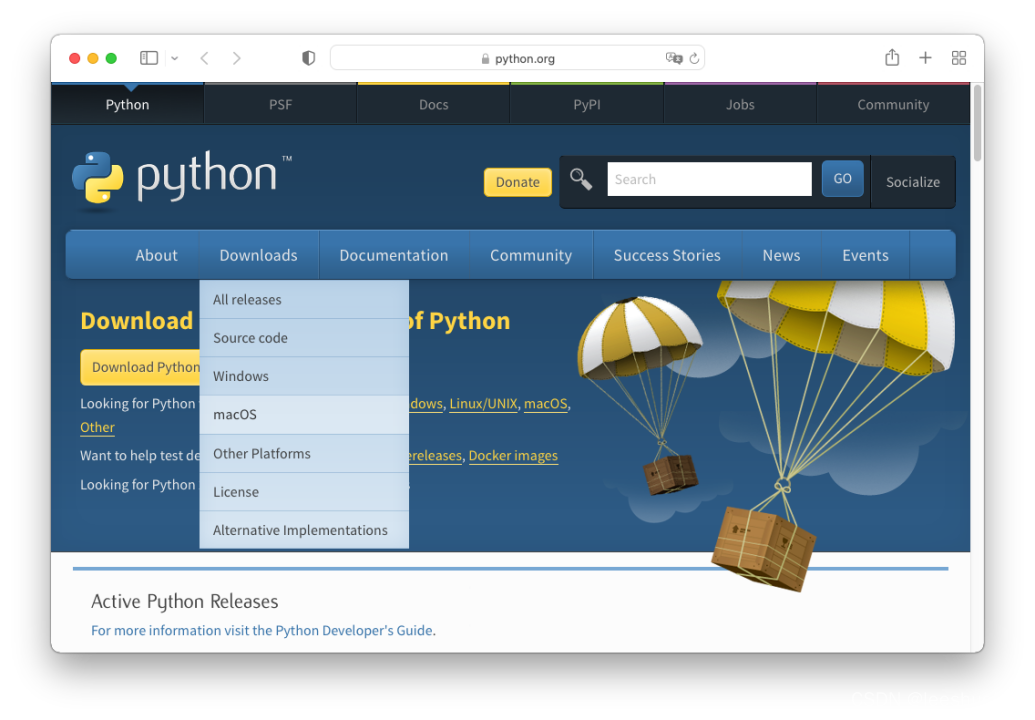Open the Documentation navigation menu
Screen dimensions: 1035x720
click(393, 255)
